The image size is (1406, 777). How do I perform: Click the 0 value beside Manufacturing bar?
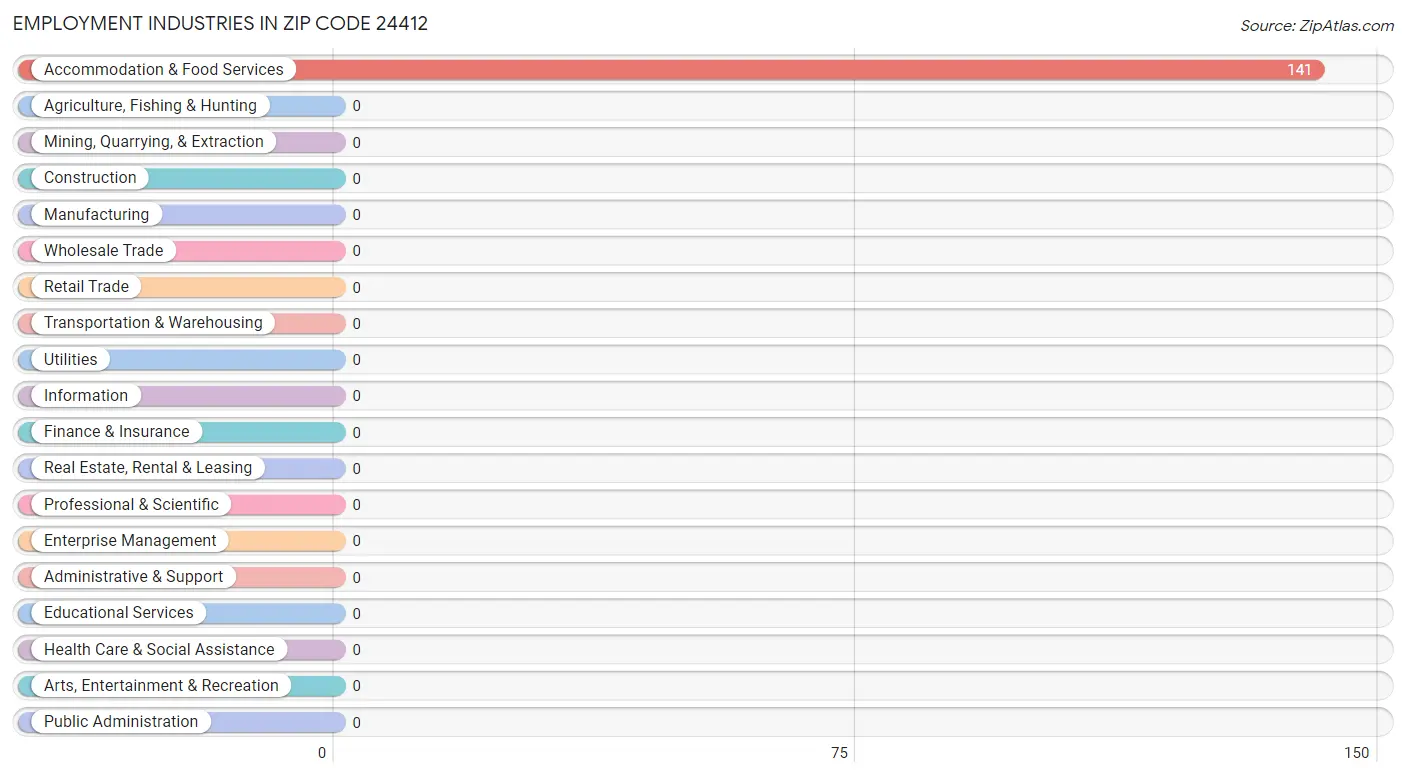tap(356, 215)
